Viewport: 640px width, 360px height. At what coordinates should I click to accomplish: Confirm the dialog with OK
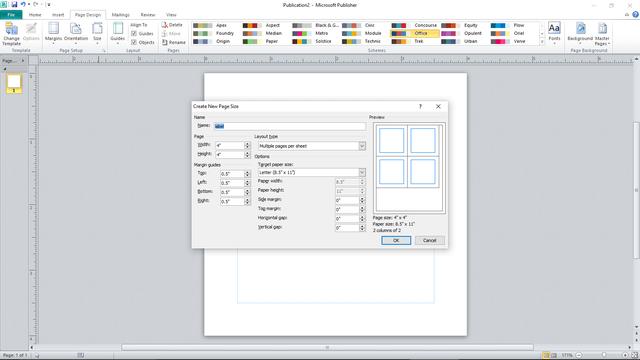pyautogui.click(x=396, y=240)
